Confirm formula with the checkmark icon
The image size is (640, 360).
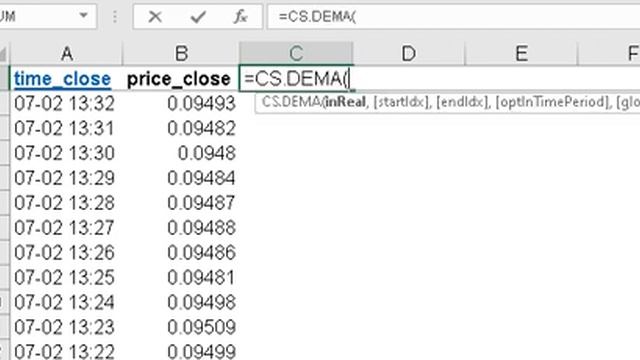click(198, 17)
